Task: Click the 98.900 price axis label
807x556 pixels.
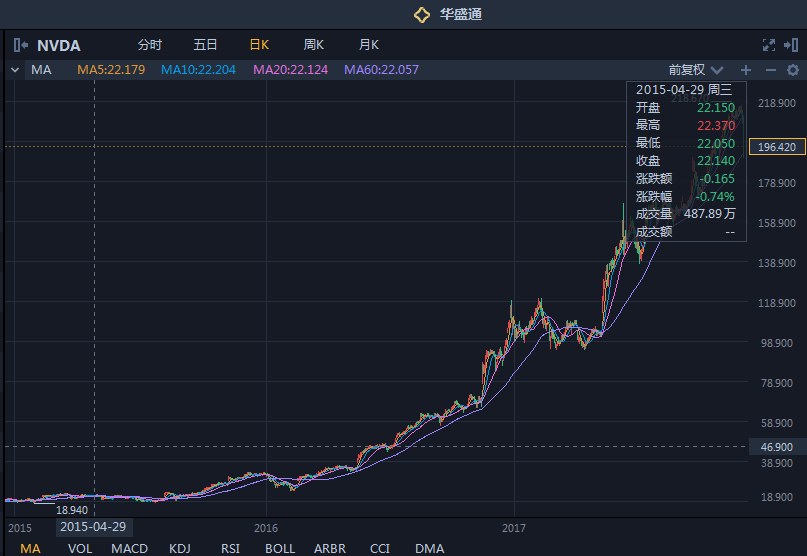Action: tap(777, 343)
